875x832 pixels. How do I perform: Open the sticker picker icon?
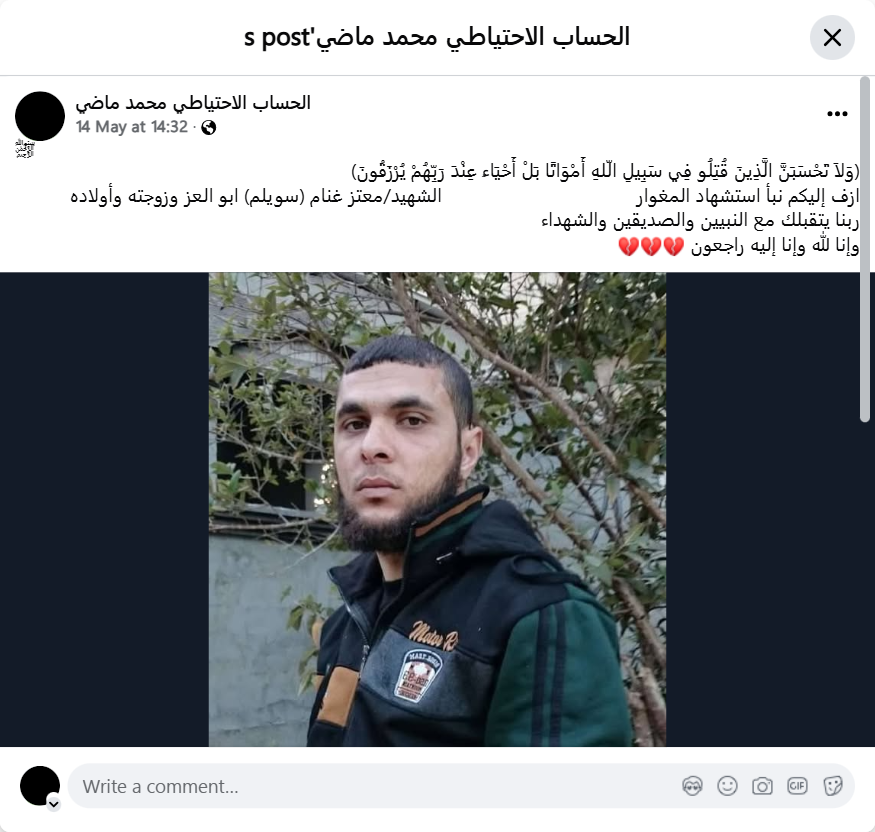point(833,786)
